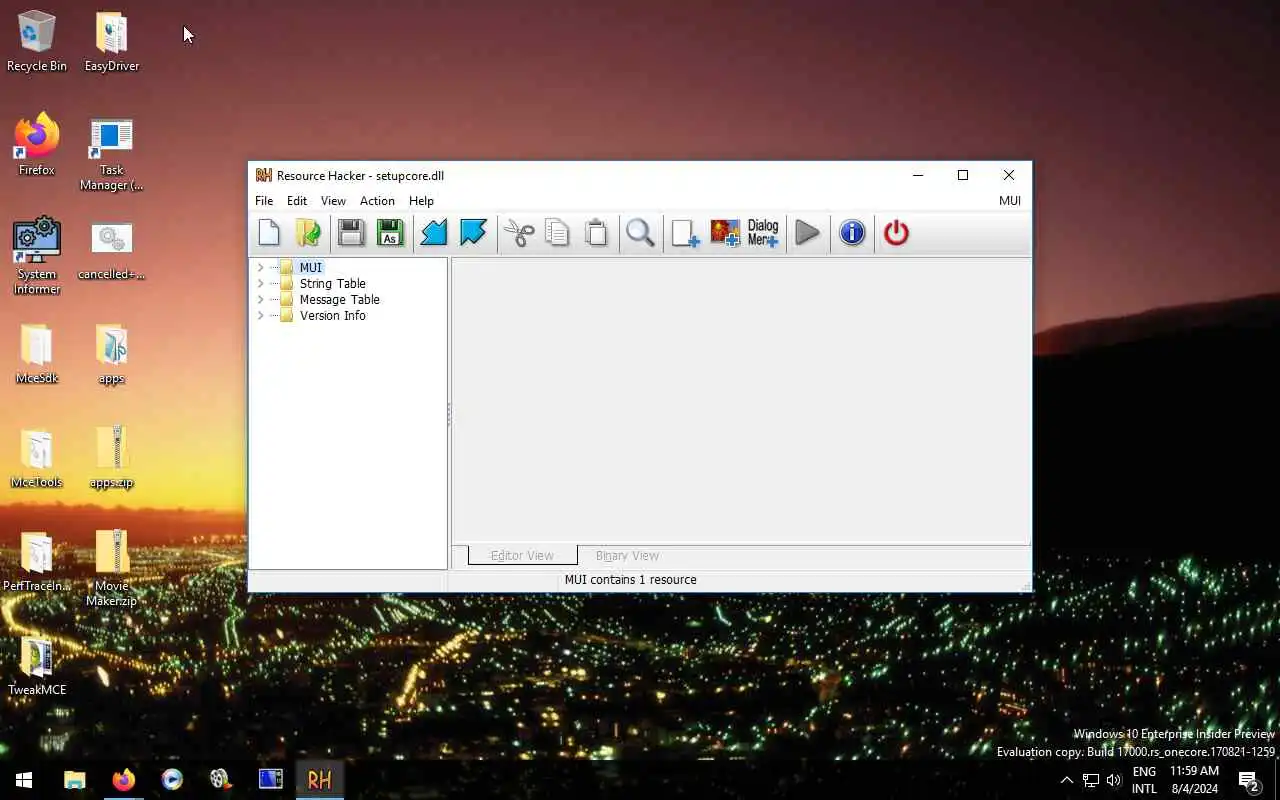Click the blue Open resource arrow icon
The width and height of the screenshot is (1280, 800).
click(x=434, y=233)
